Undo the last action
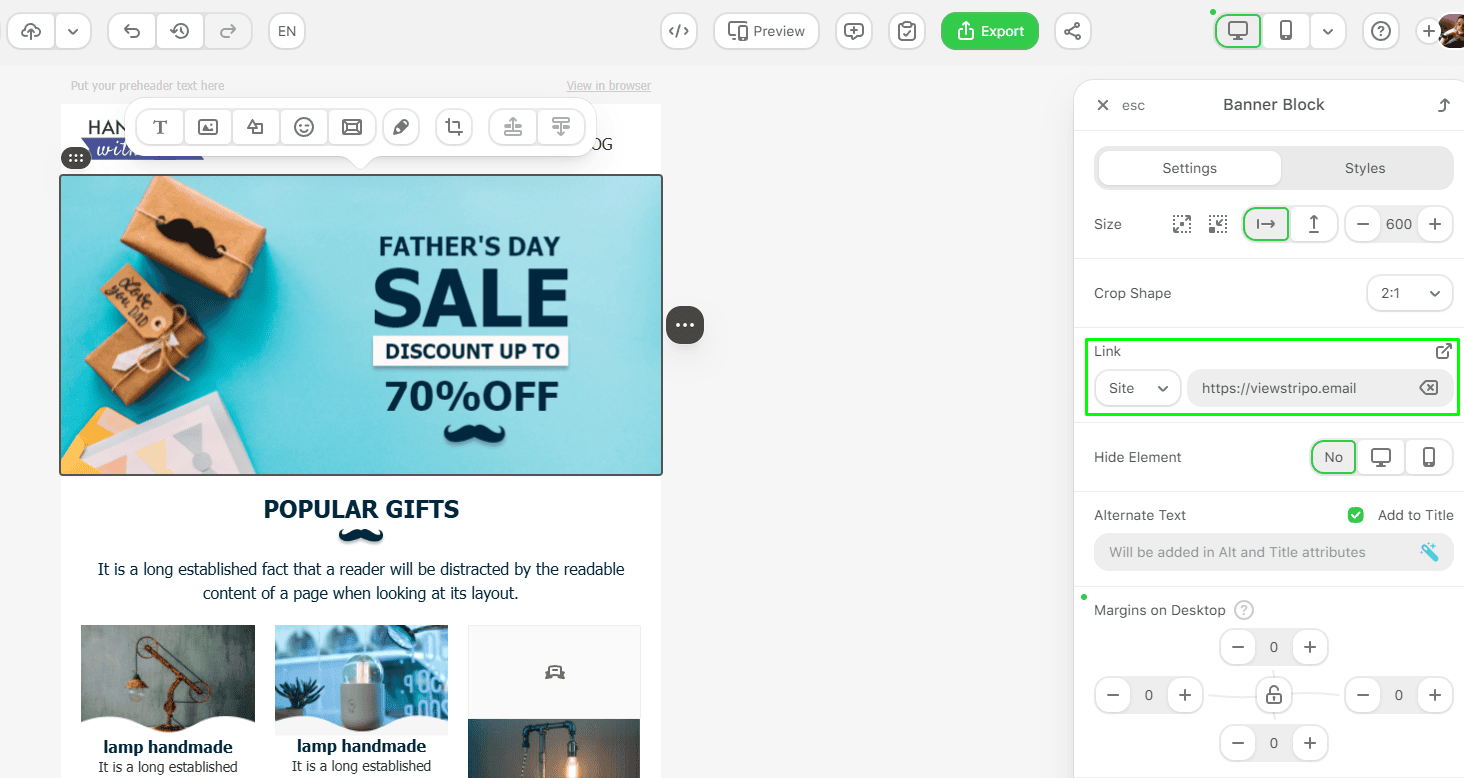 point(132,31)
